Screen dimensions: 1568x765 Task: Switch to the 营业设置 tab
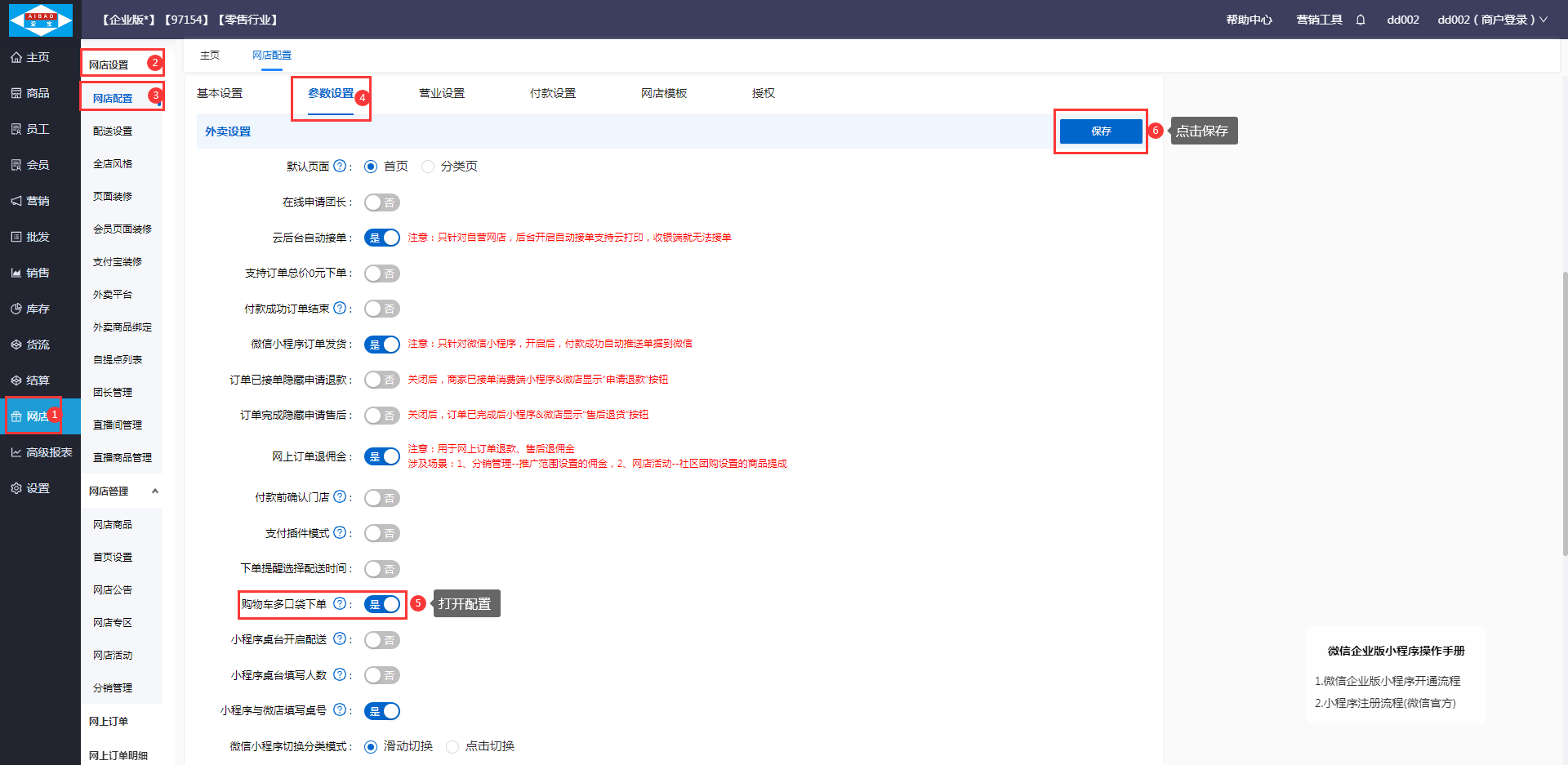click(x=441, y=93)
